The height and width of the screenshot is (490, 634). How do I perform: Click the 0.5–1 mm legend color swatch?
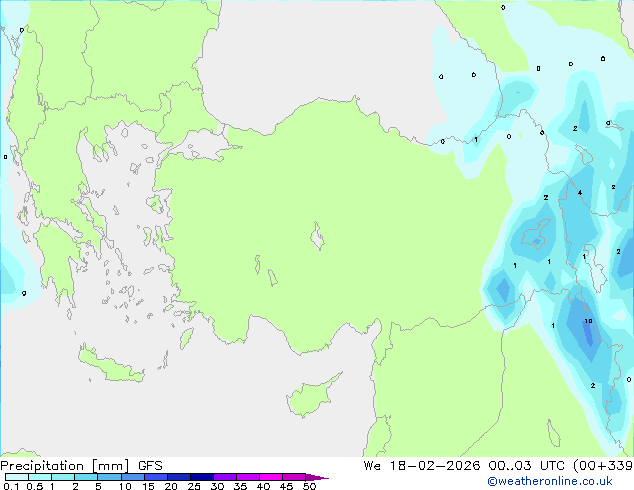point(40,477)
